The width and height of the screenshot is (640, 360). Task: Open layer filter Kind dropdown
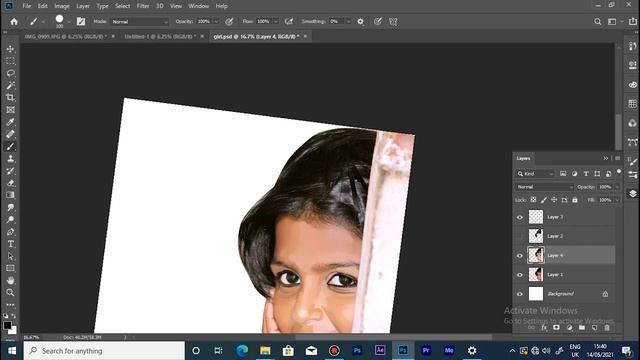coord(535,174)
